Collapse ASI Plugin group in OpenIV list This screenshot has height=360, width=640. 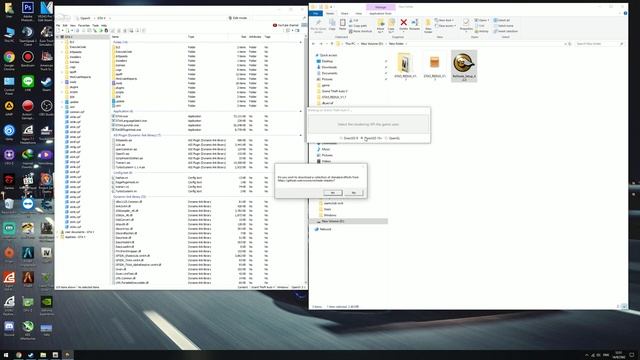coord(300,135)
